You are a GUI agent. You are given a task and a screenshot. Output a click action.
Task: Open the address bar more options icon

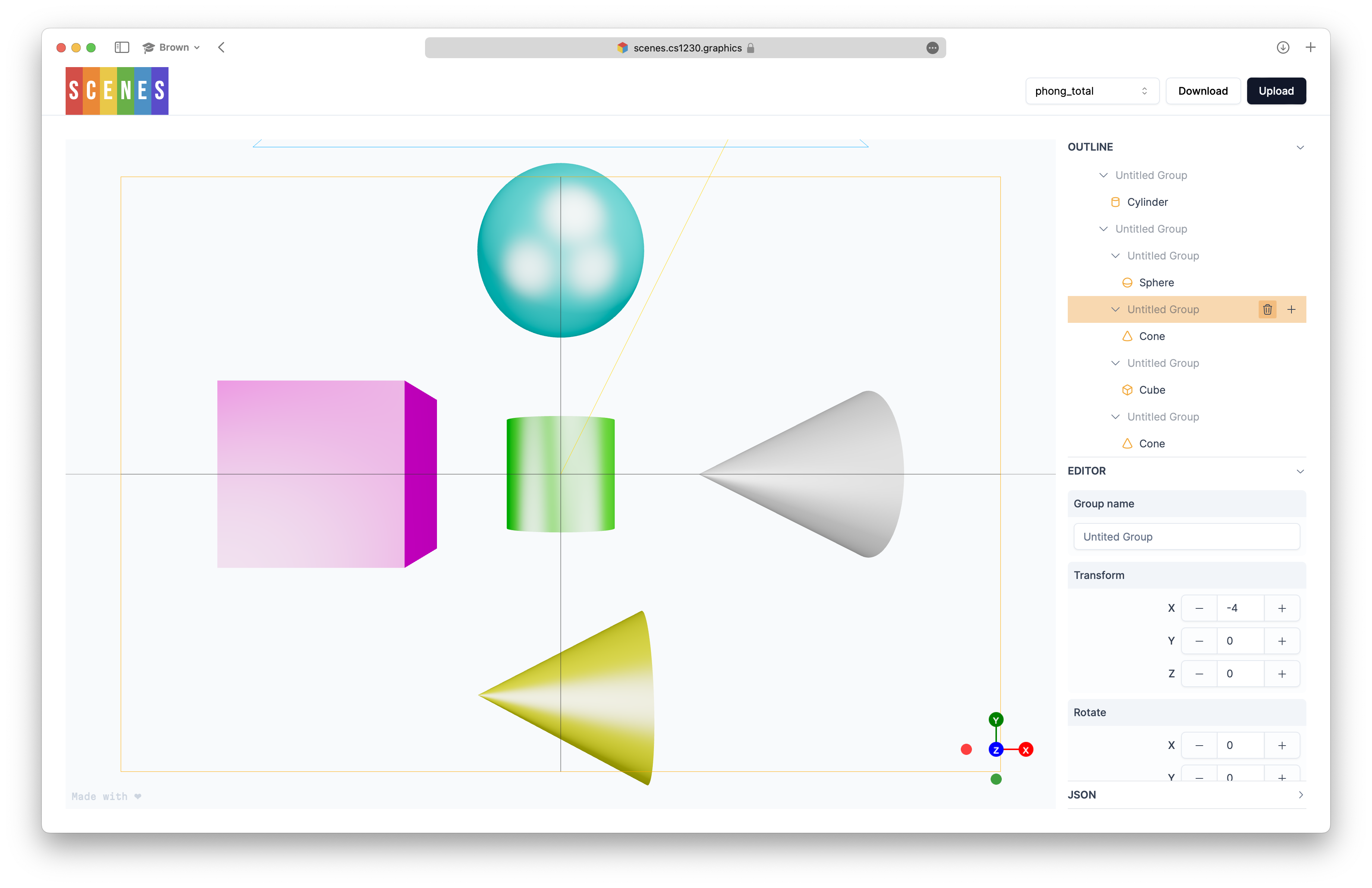tap(932, 48)
